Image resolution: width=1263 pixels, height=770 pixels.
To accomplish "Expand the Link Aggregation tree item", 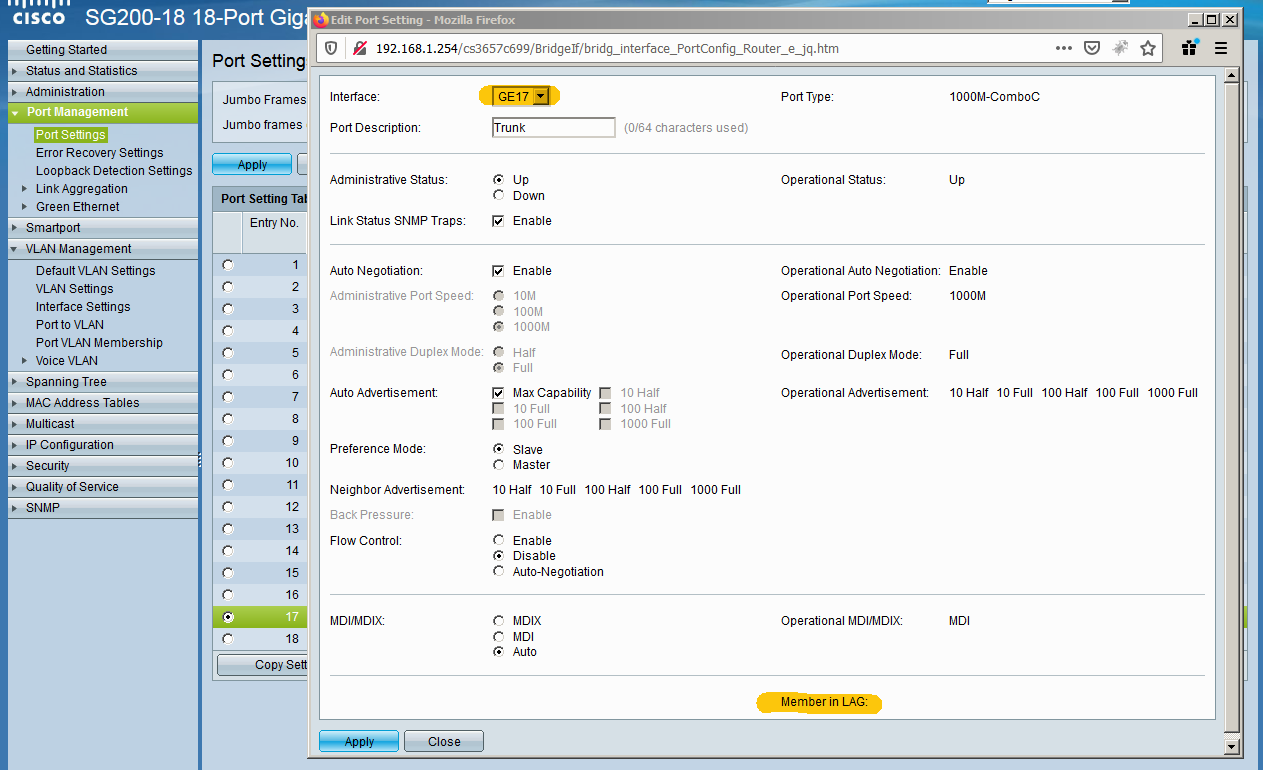I will [x=25, y=189].
